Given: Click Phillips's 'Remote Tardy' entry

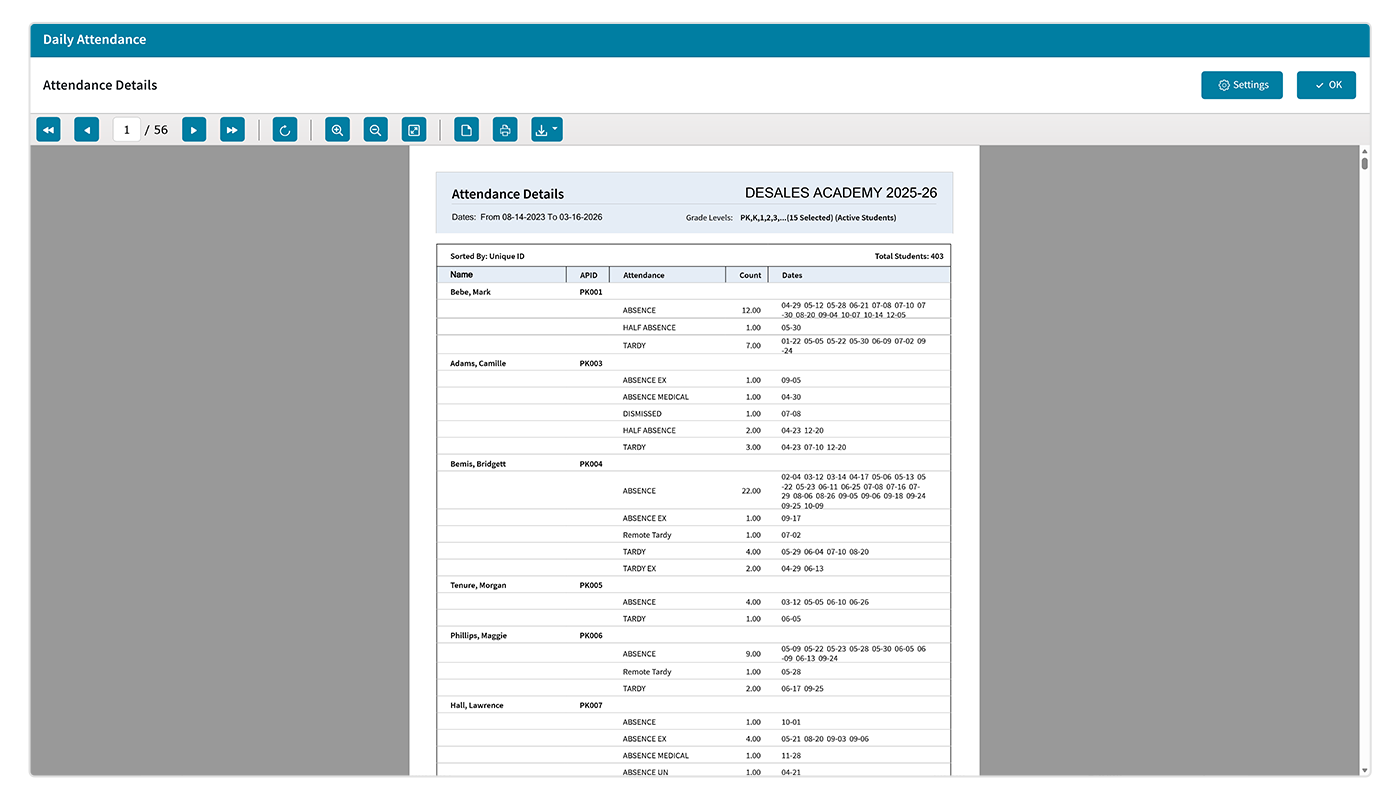Looking at the screenshot, I should tap(647, 672).
